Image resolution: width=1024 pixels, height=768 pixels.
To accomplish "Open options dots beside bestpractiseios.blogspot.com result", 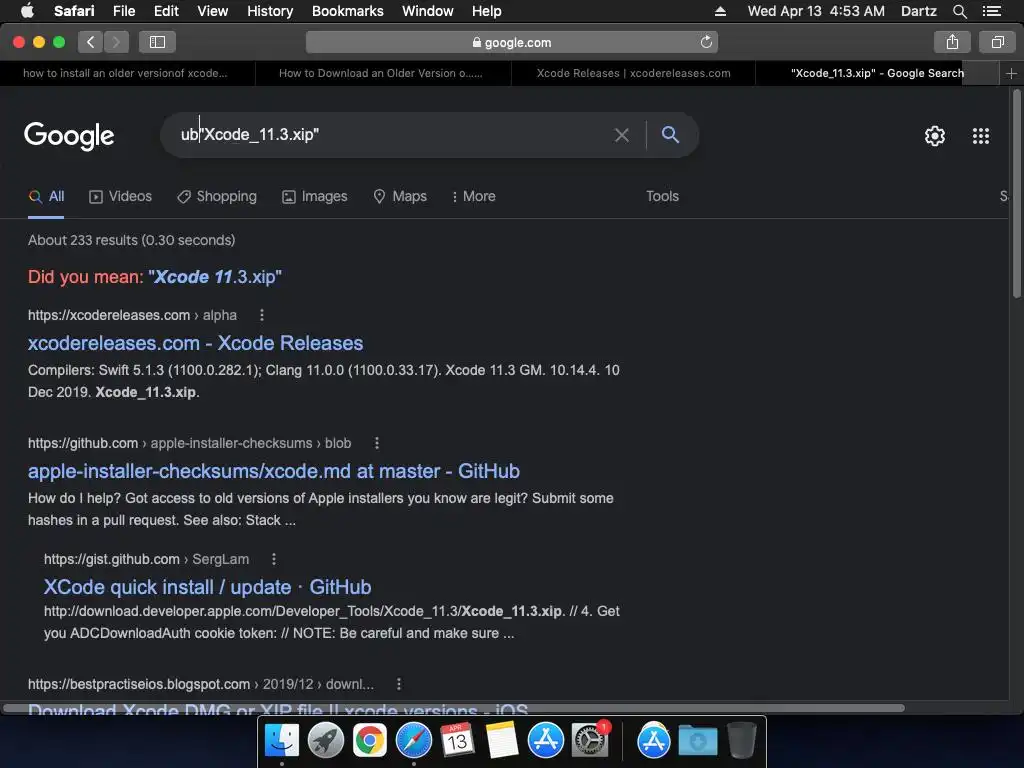I will [x=399, y=684].
